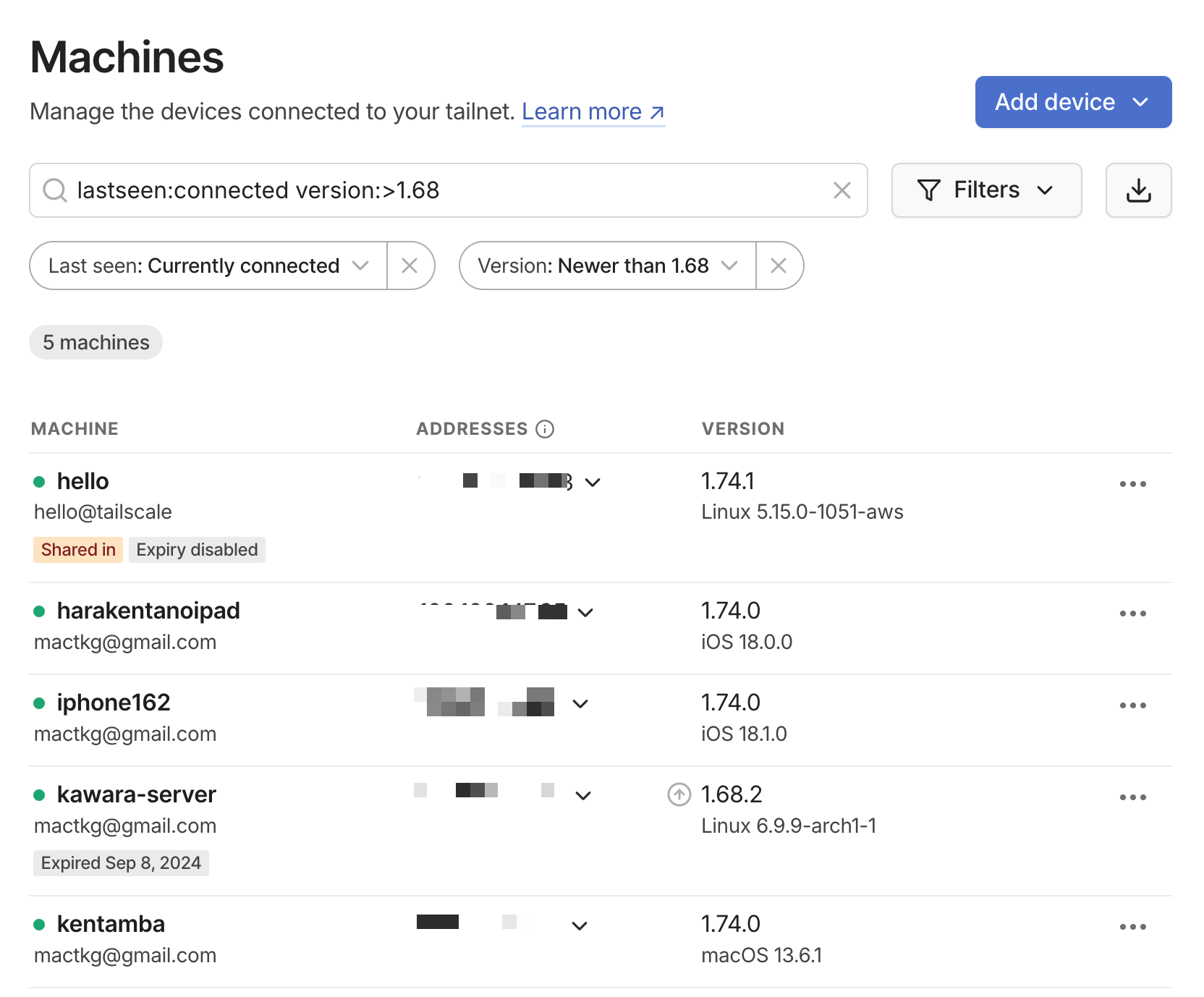The width and height of the screenshot is (1204, 997).
Task: Open the three-dot menu for hello
Action: (1132, 484)
